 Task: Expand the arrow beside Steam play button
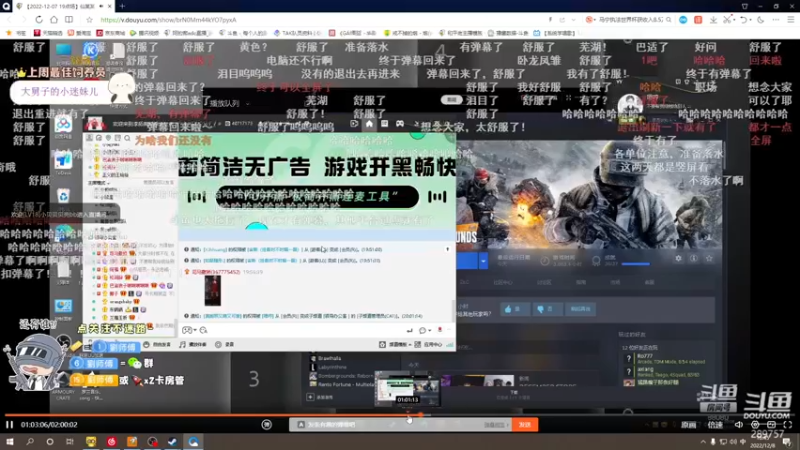(x=483, y=260)
